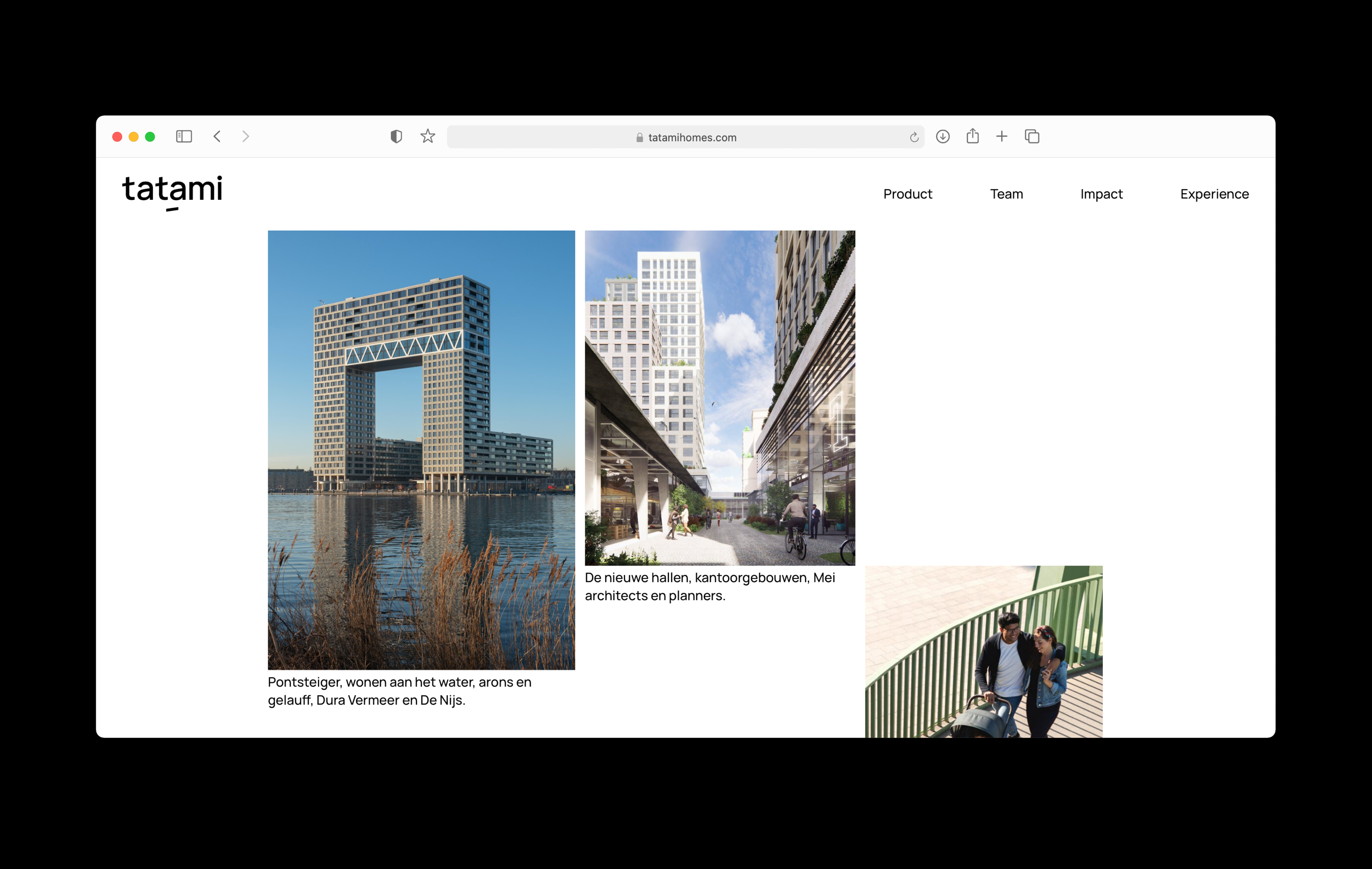This screenshot has height=869, width=1372.
Task: Open the Pontsteiger building photo
Action: (421, 450)
